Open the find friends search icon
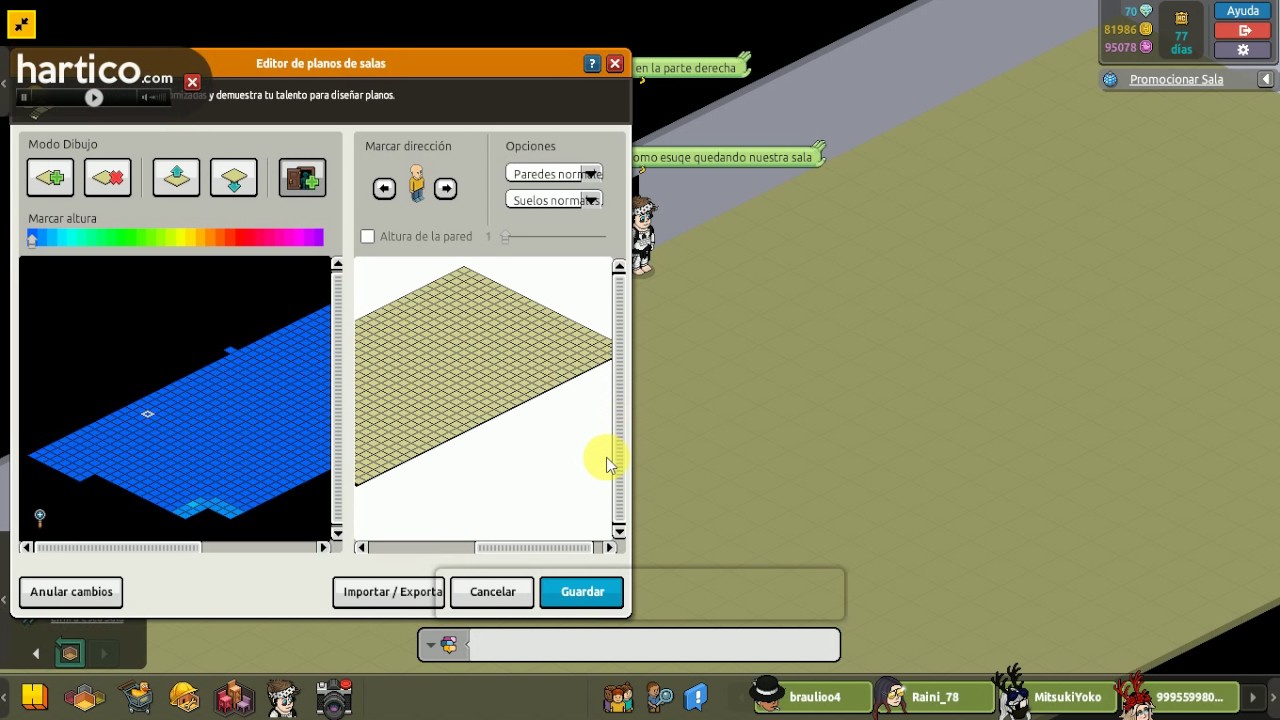 [659, 697]
